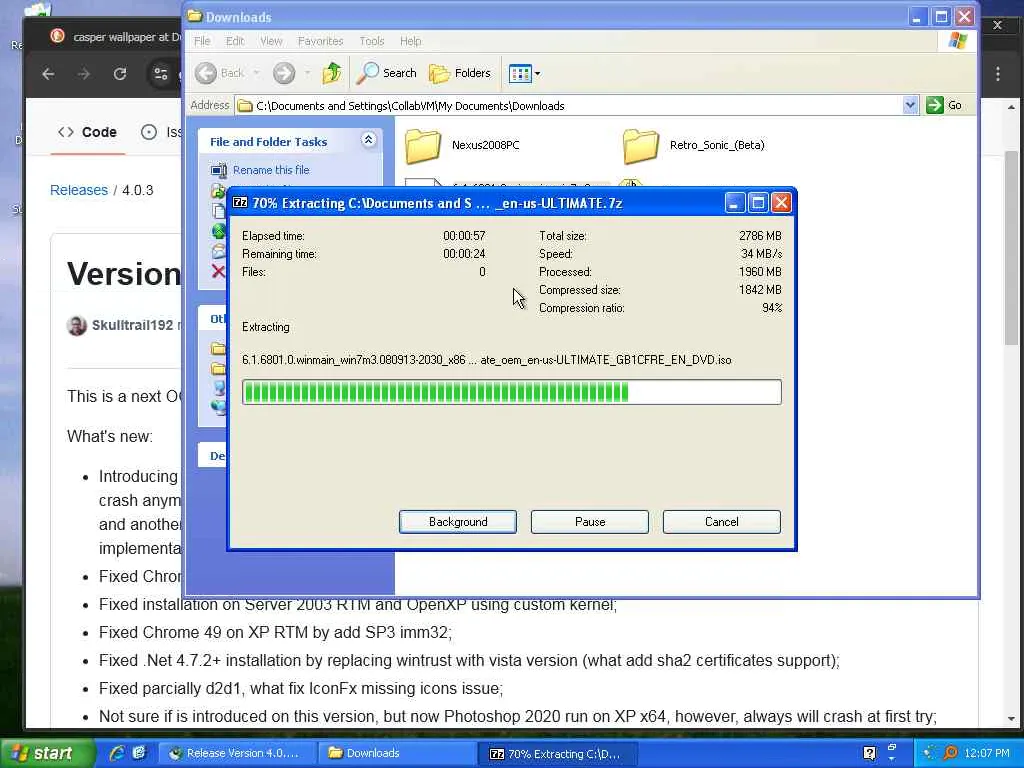Click the Releases breadcrumb link
The width and height of the screenshot is (1024, 768).
coord(79,190)
